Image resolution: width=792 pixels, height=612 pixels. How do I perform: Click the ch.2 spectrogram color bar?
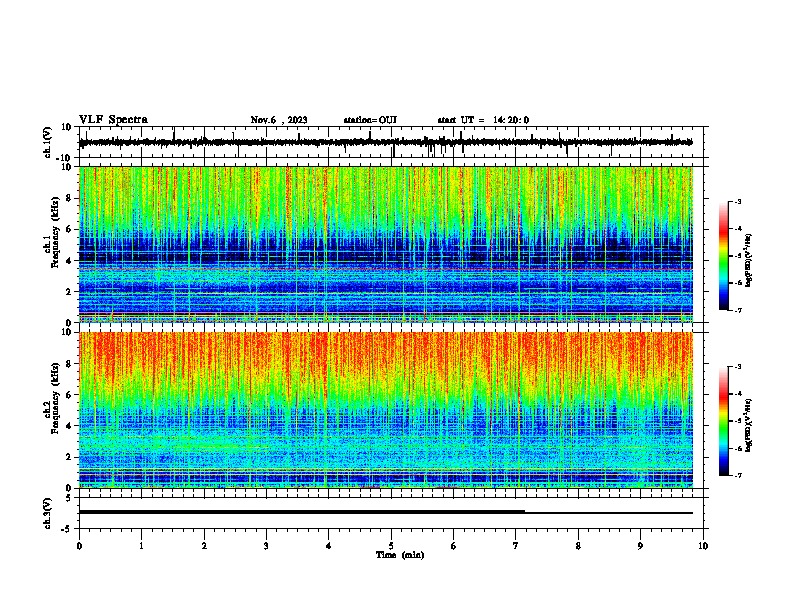[x=723, y=421]
